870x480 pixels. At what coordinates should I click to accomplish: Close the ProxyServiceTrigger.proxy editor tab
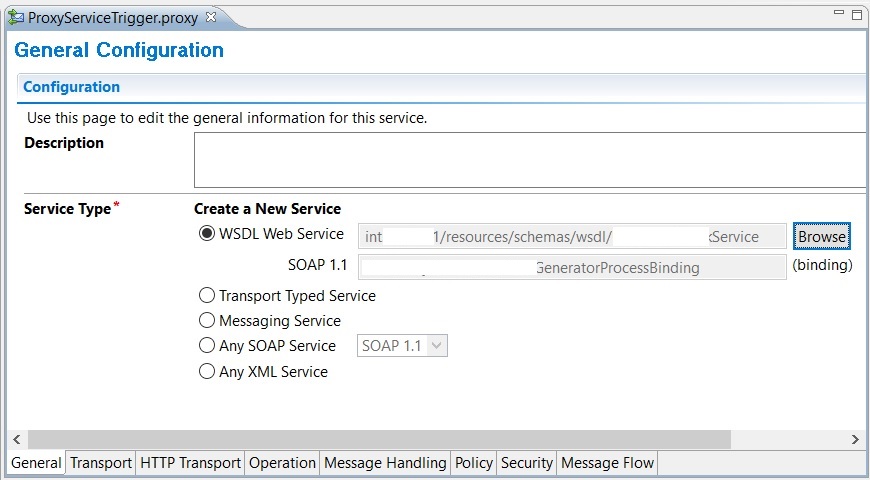[211, 17]
